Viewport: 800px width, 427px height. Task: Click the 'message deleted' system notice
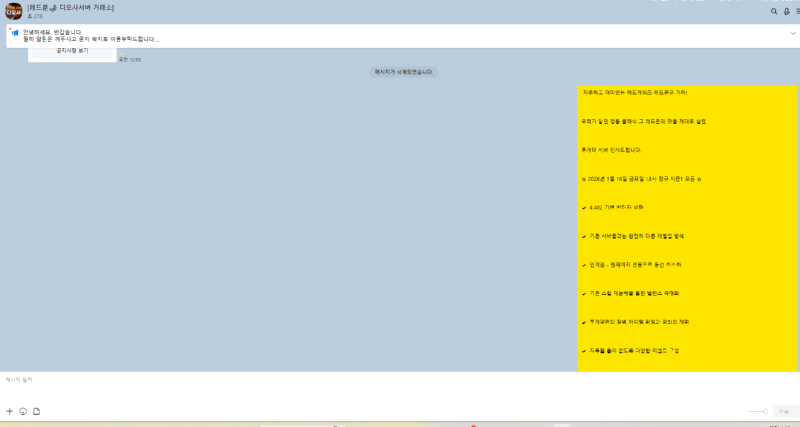click(x=404, y=72)
